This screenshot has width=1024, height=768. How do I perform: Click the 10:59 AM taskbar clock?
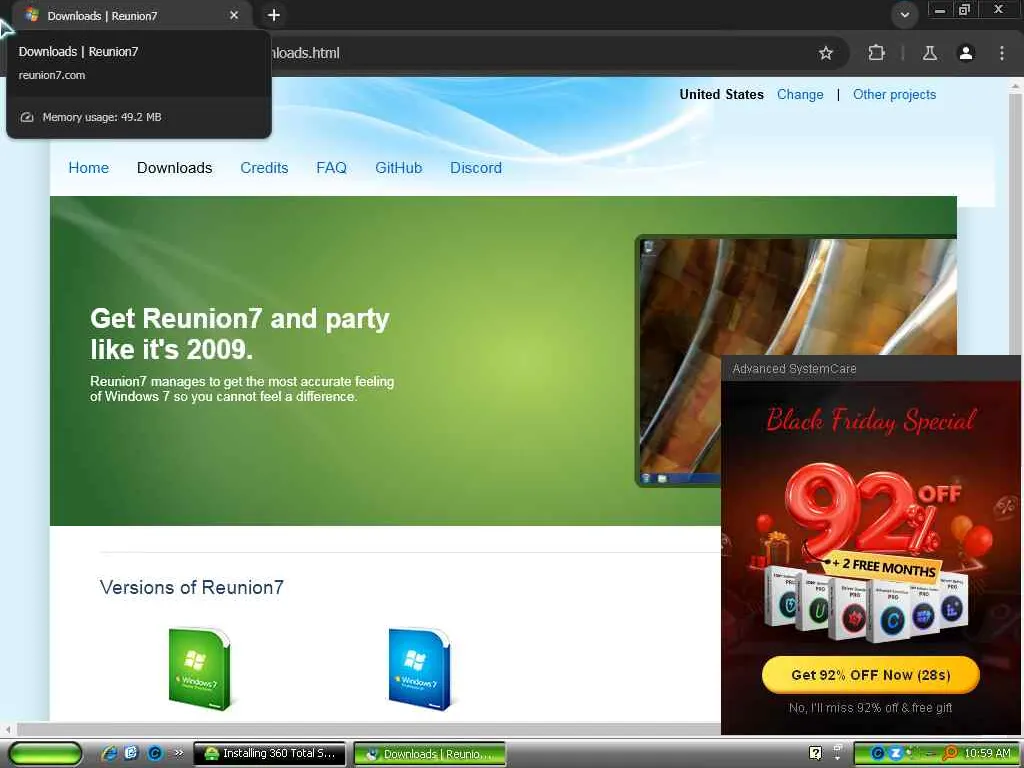click(x=987, y=754)
